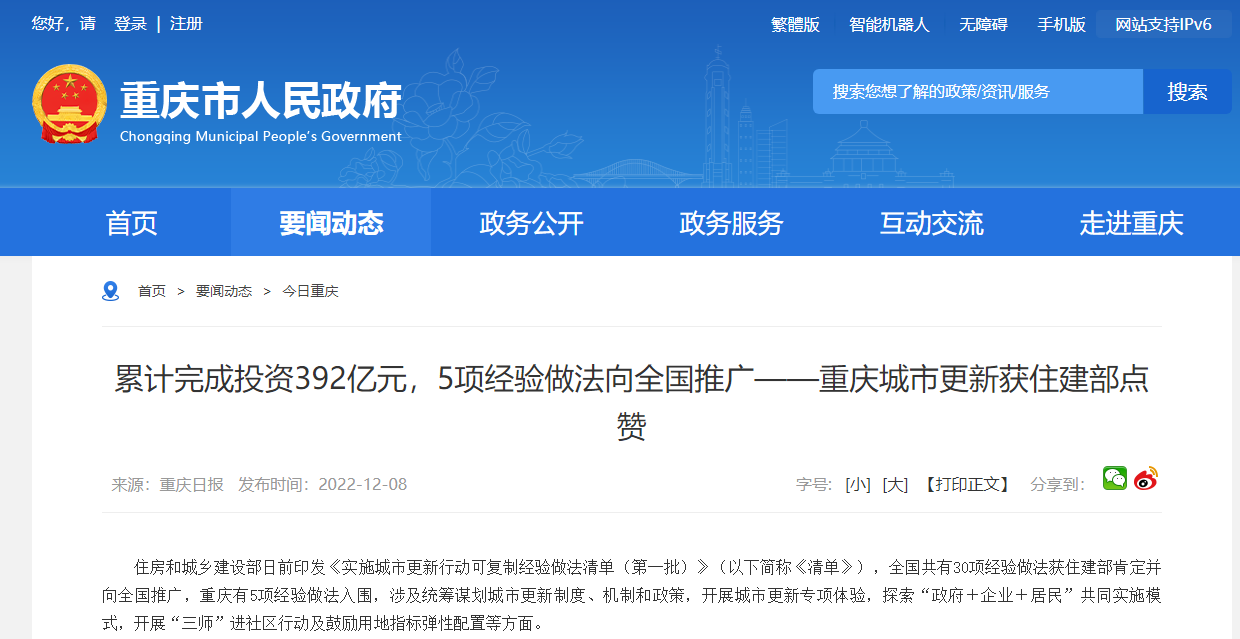1240x639 pixels.
Task: Switch to 手机版 mobile version
Action: pyautogui.click(x=1061, y=25)
